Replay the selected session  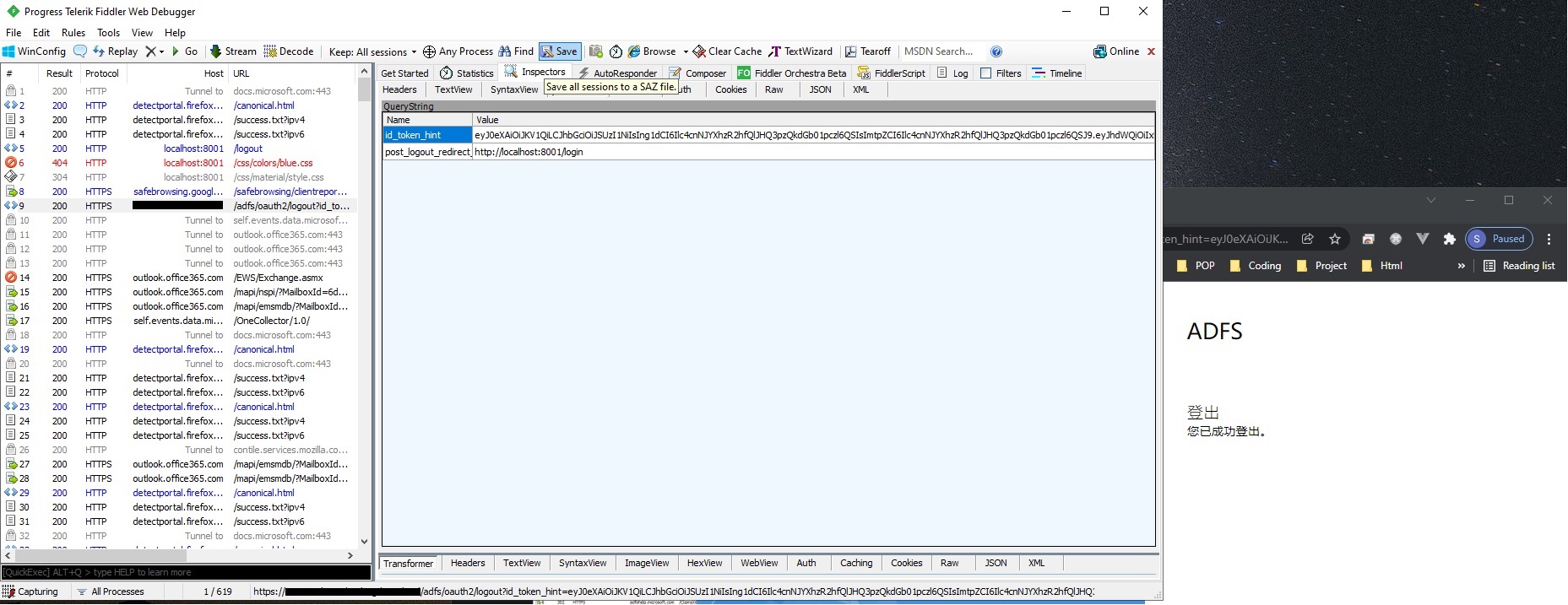click(115, 51)
